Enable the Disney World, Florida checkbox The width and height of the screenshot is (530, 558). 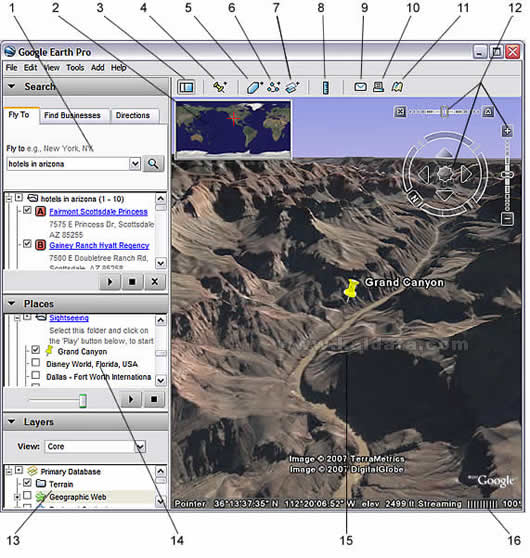pos(35,363)
